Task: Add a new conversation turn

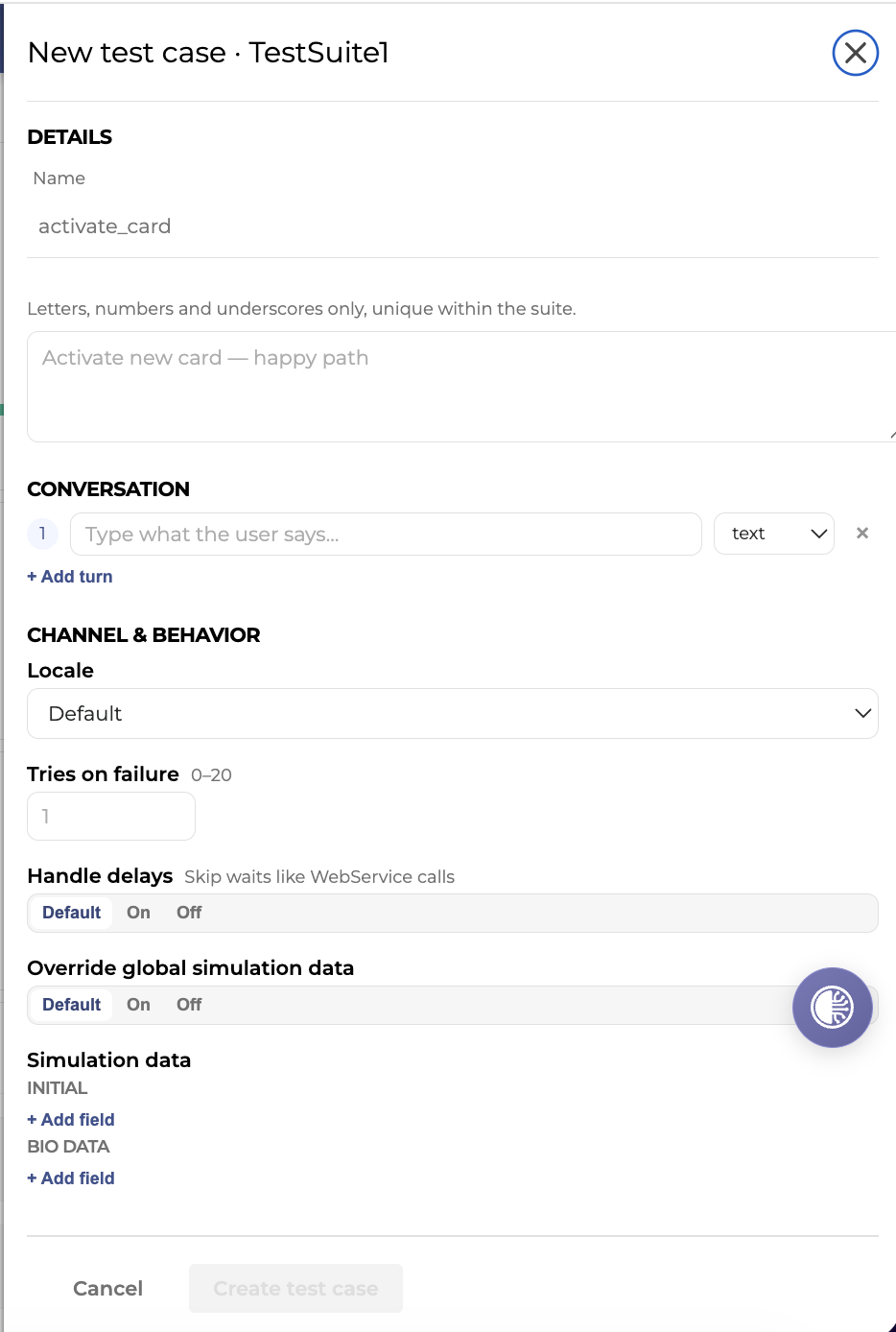Action: [70, 577]
